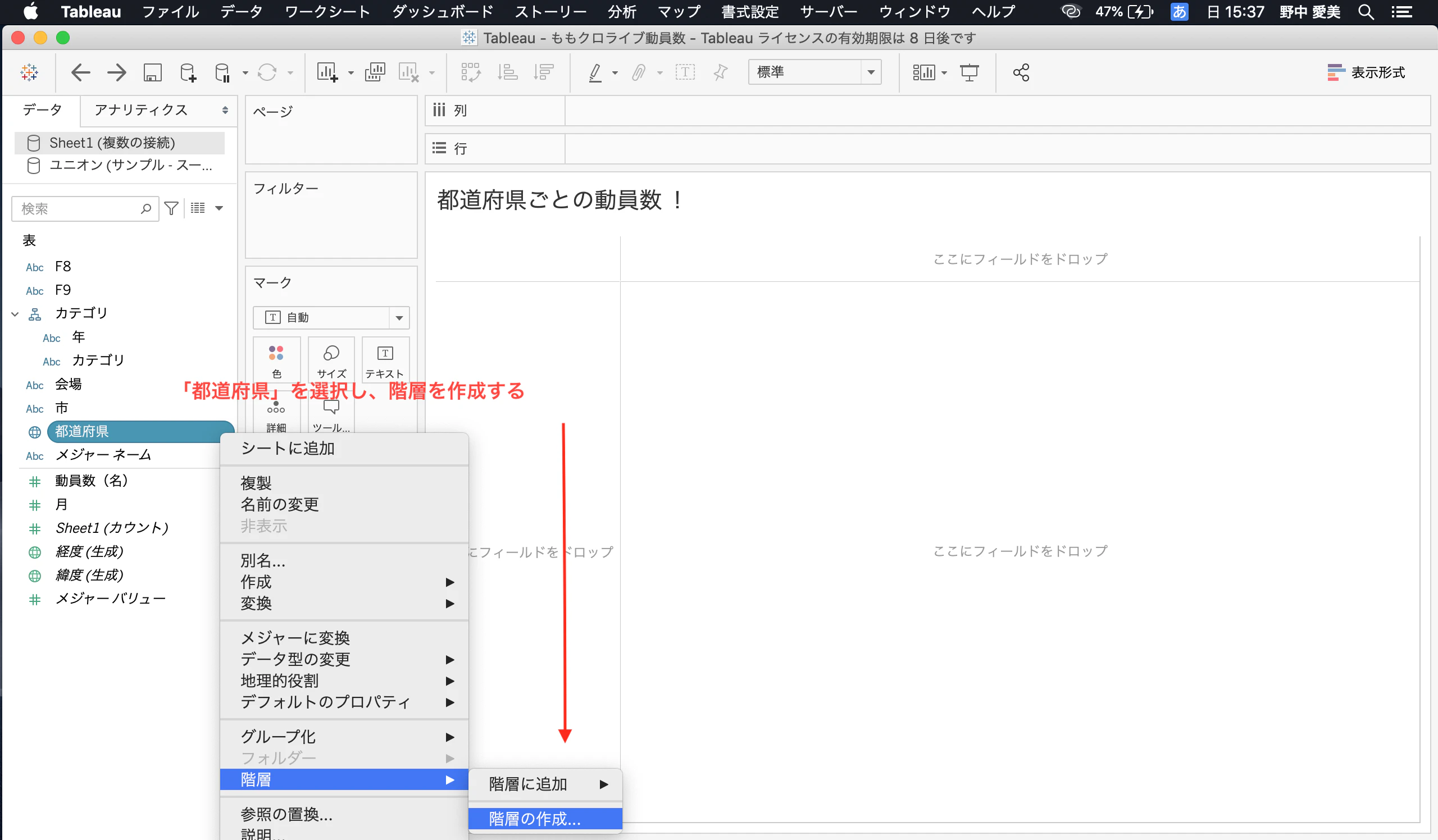Open the new worksheet dropdown arrow
The image size is (1438, 840).
(x=351, y=73)
